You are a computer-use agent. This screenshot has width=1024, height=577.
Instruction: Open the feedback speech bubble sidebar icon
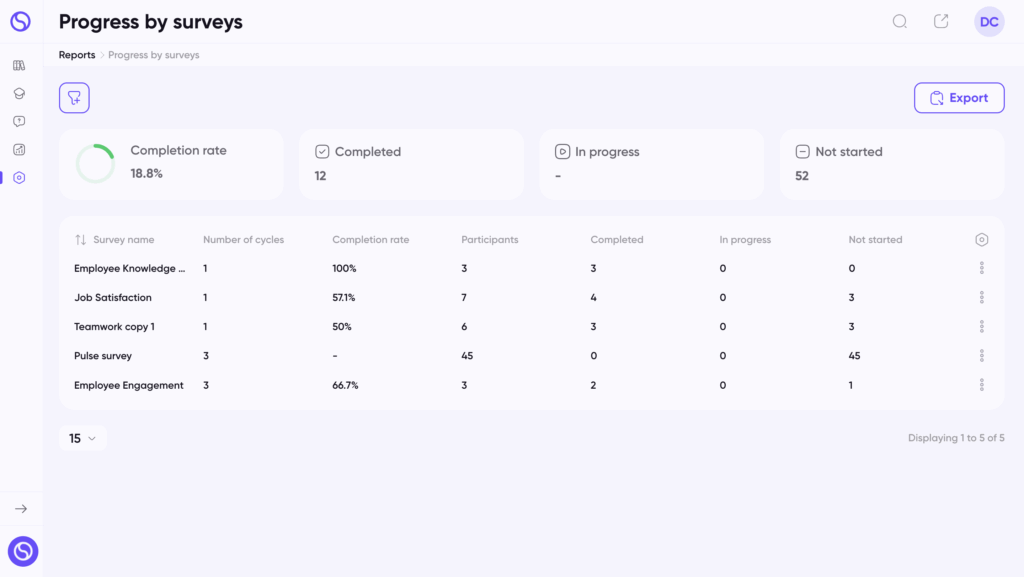[x=19, y=121]
